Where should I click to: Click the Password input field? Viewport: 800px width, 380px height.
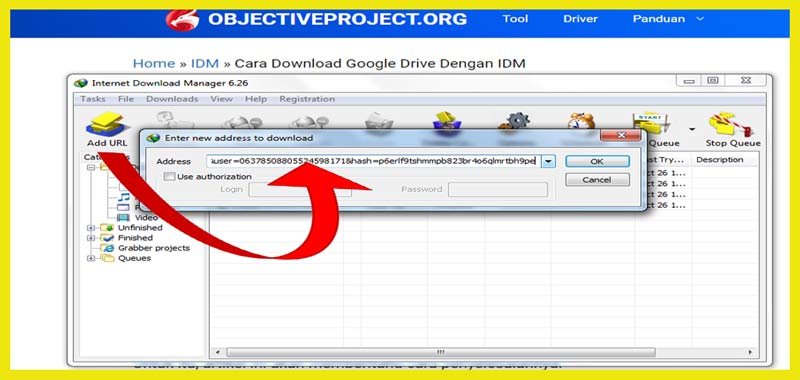tap(498, 190)
